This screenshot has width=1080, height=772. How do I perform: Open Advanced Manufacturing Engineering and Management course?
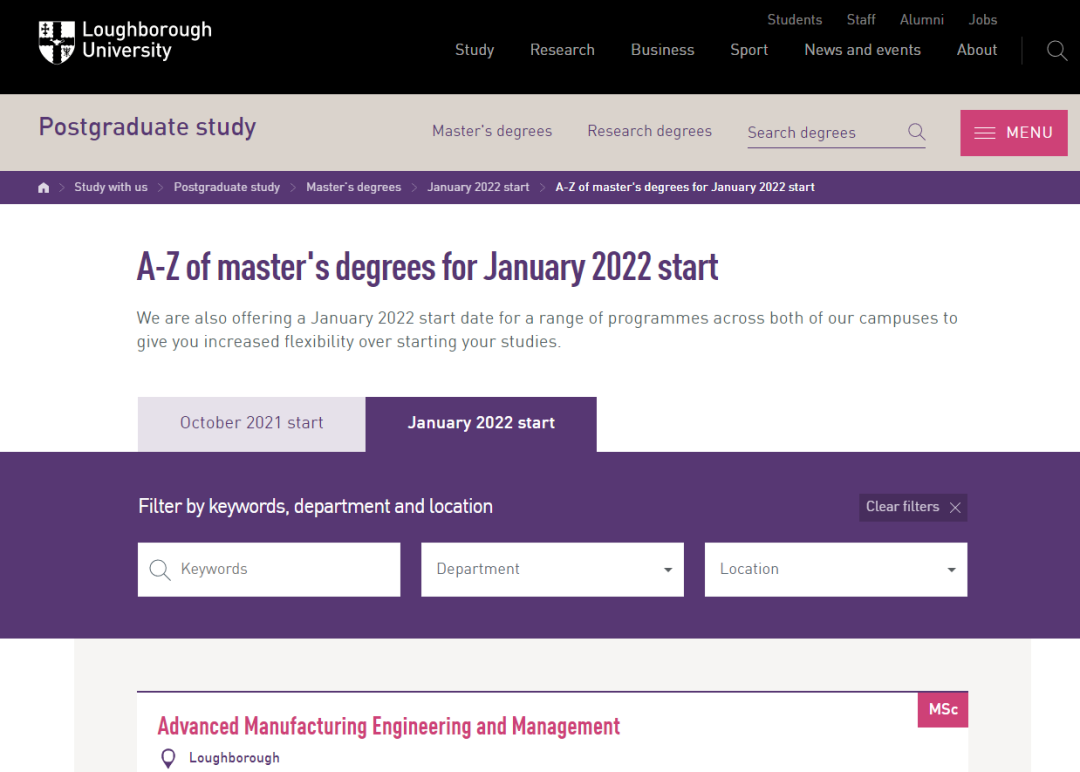point(388,727)
